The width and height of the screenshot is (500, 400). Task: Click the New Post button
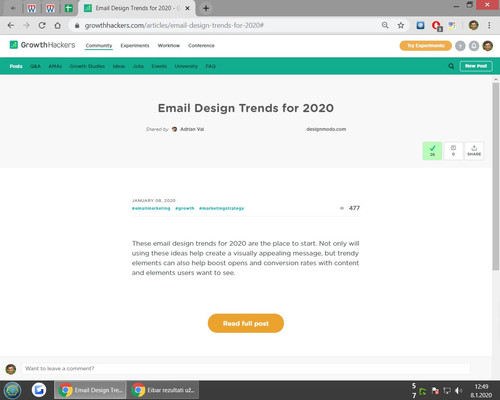(476, 66)
